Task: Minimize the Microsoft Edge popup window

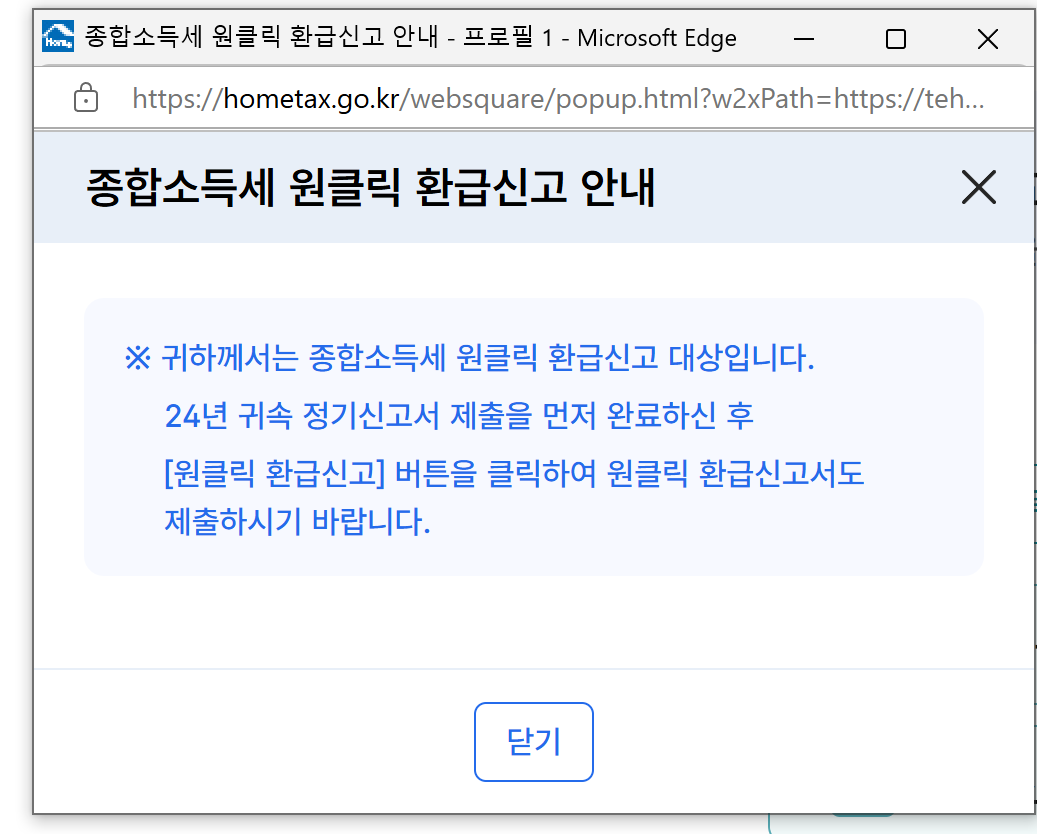Action: pyautogui.click(x=803, y=37)
